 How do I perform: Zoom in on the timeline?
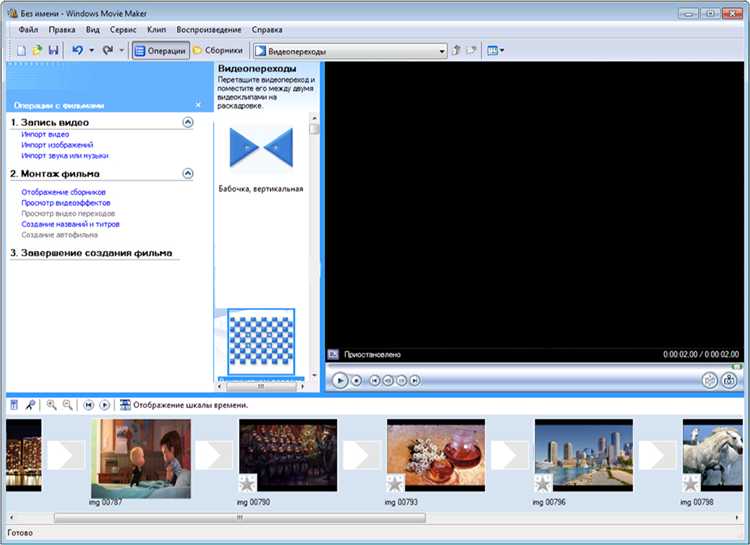pos(51,405)
